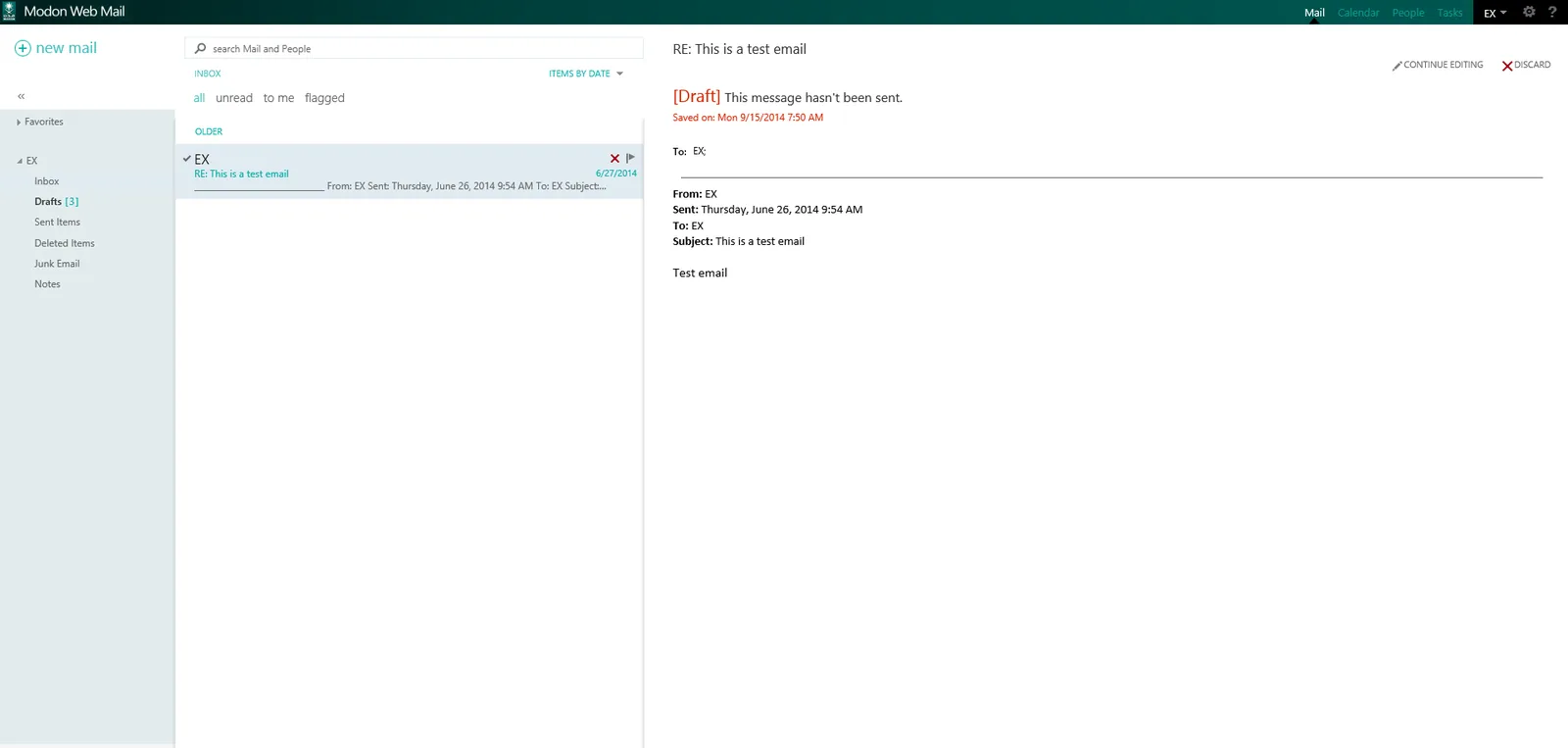Click the search magnifier icon
Viewport: 1568px width, 748px height.
pyautogui.click(x=201, y=48)
